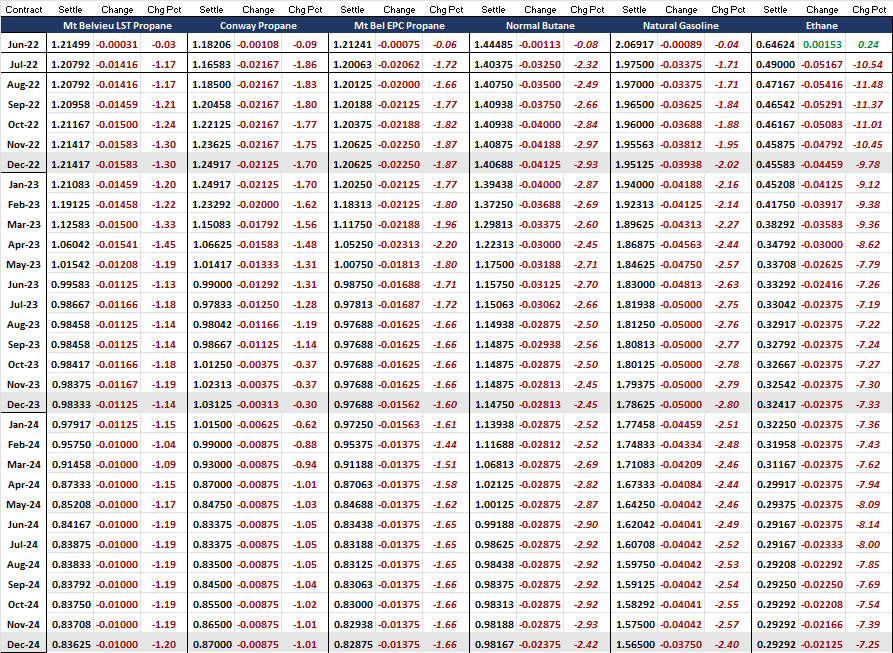Click the Dec-24 contract row label
Viewport: 893px width, 653px height.
point(23,644)
